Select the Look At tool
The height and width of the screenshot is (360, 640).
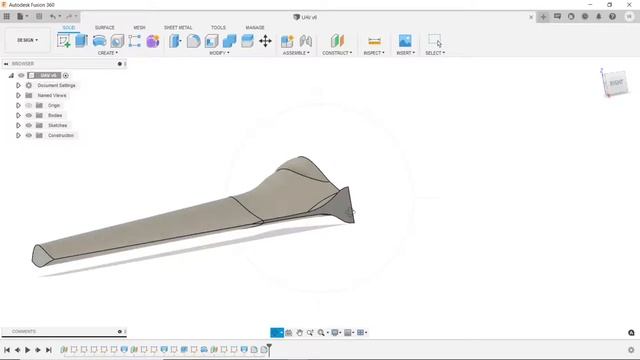tap(289, 333)
